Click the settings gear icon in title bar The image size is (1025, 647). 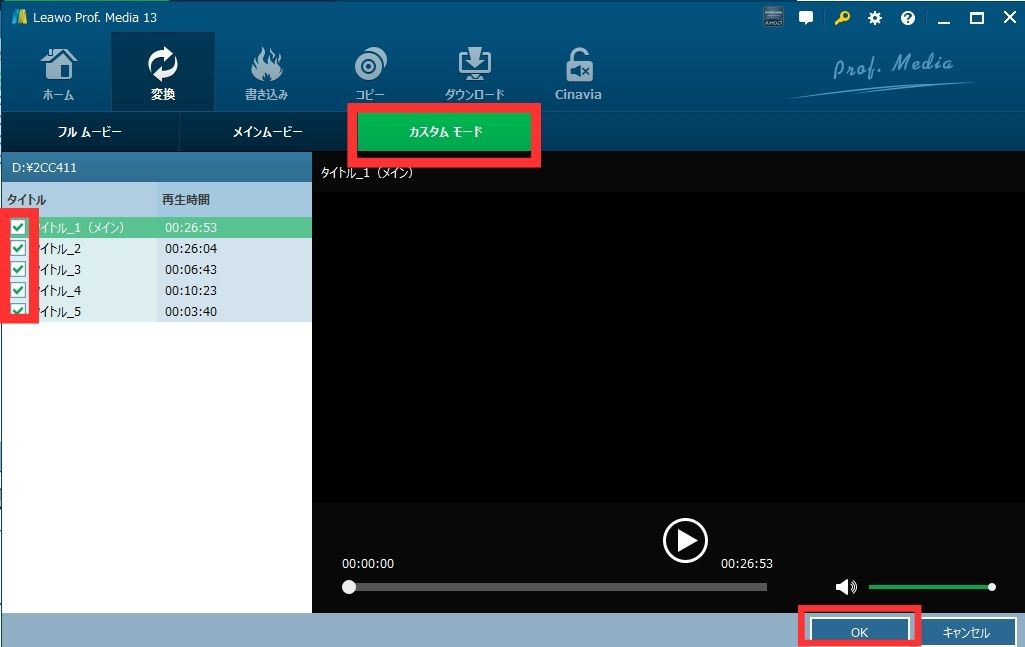coord(875,18)
